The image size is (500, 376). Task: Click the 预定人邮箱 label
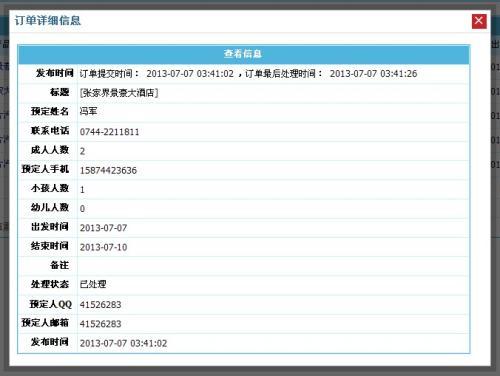tap(45, 322)
